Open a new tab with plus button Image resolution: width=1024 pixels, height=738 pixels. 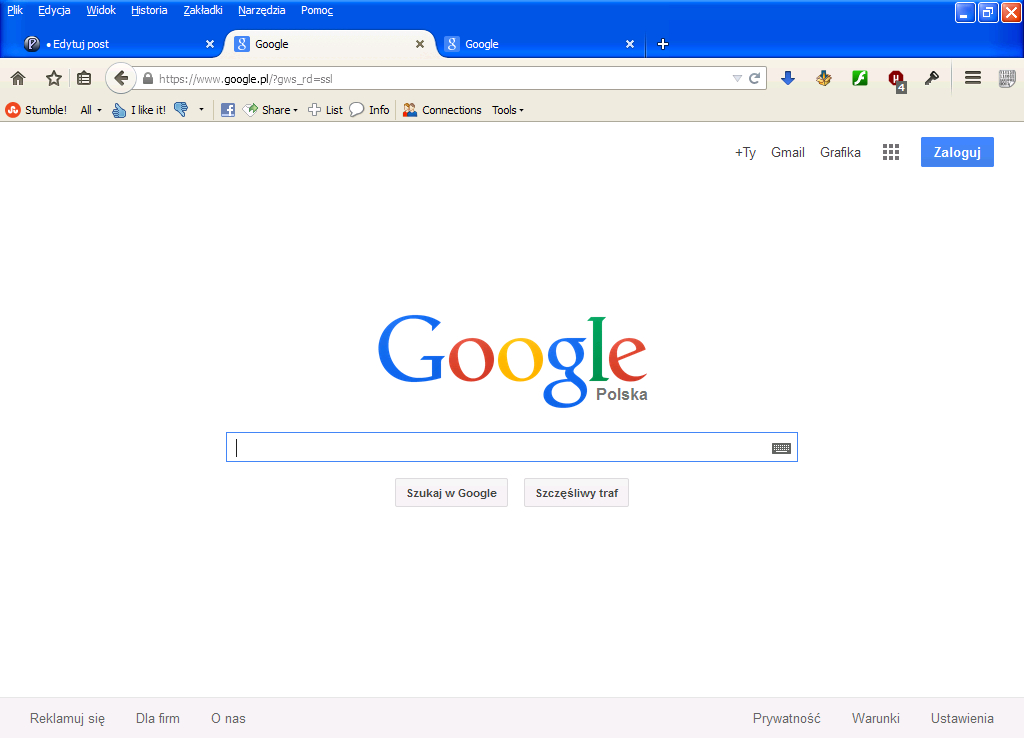(663, 44)
